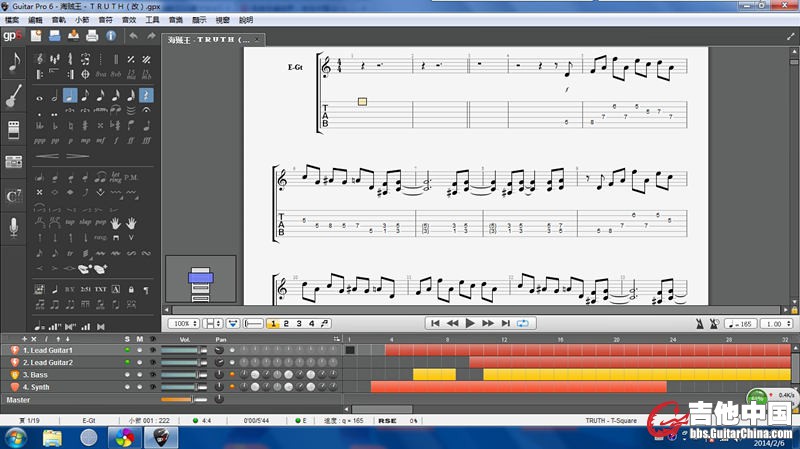Open the page layout view dropdown
This screenshot has height=449, width=800.
[x=212, y=323]
